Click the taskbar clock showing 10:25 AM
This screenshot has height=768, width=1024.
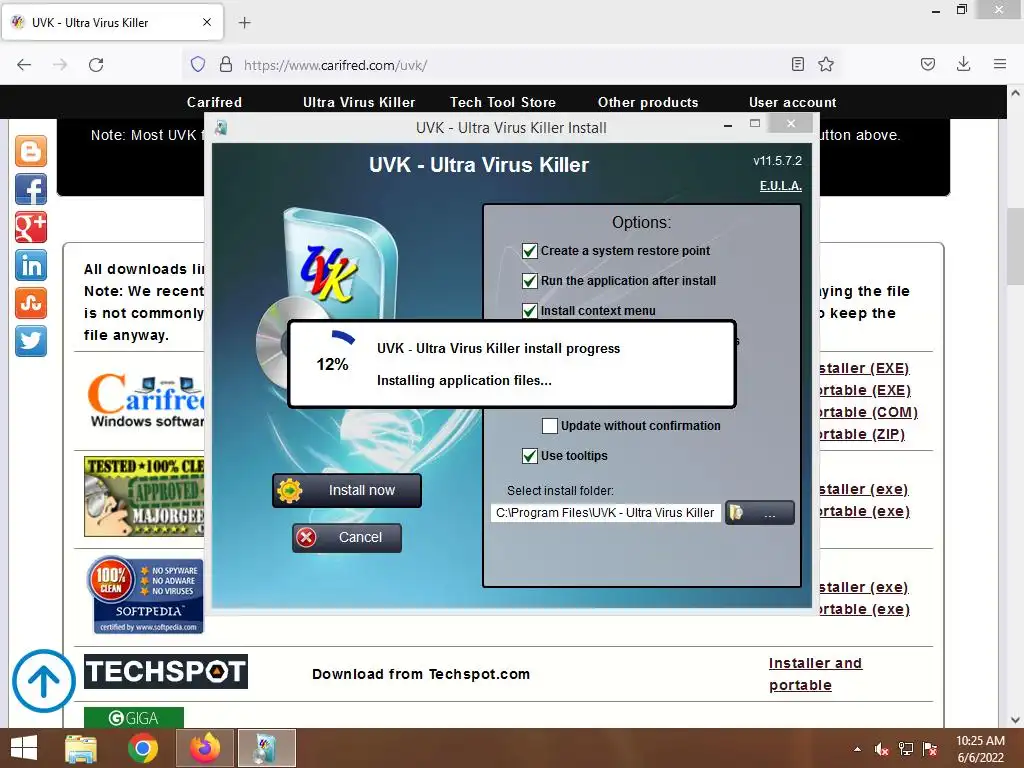click(x=980, y=749)
